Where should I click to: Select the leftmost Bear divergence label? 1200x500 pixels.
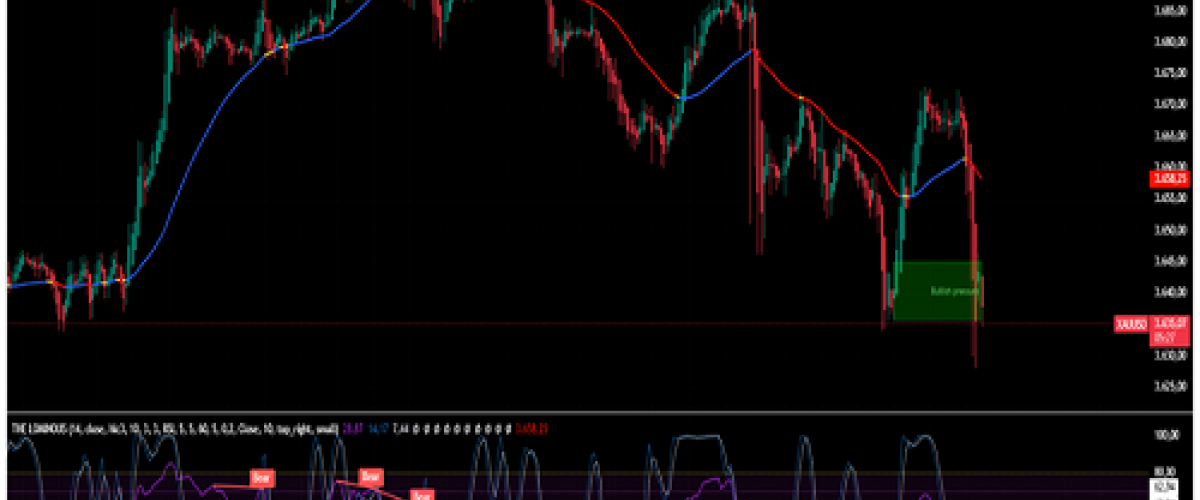pos(261,479)
